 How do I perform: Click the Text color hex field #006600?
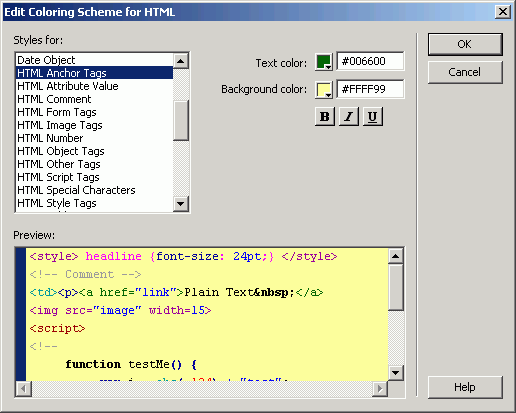click(370, 61)
